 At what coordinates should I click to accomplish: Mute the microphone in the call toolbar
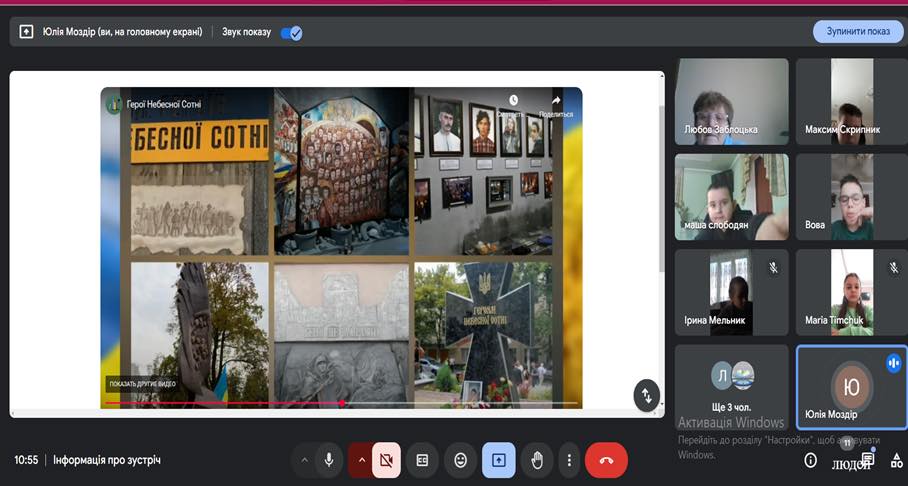click(328, 460)
